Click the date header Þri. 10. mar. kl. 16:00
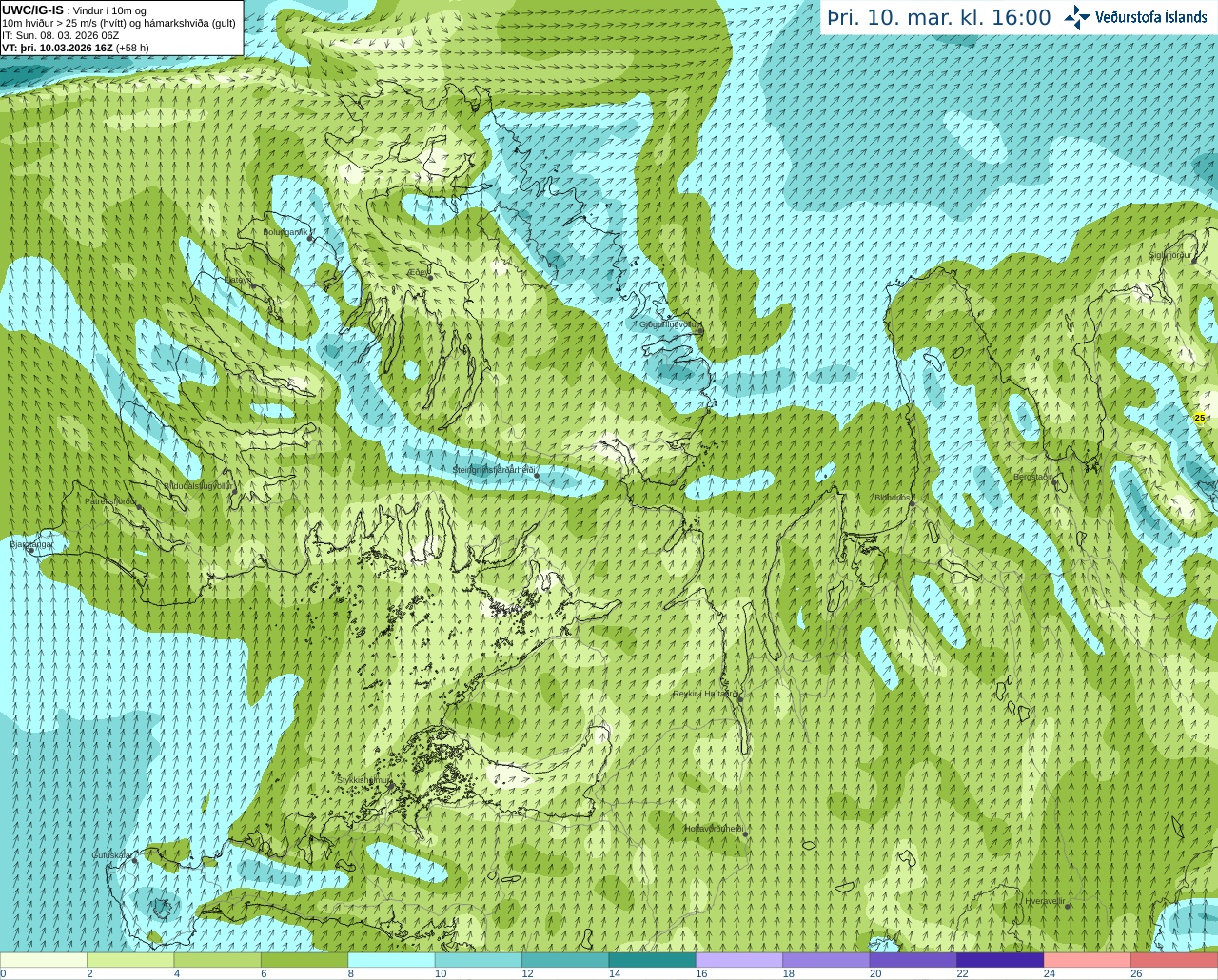Viewport: 1218px width, 980px height. [x=939, y=18]
